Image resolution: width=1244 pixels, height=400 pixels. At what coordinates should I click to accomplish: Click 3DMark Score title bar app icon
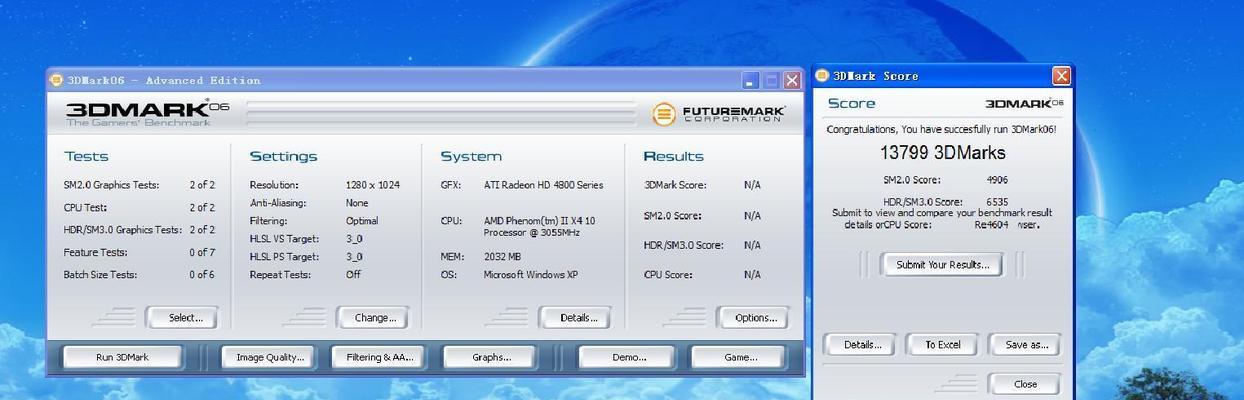[822, 75]
